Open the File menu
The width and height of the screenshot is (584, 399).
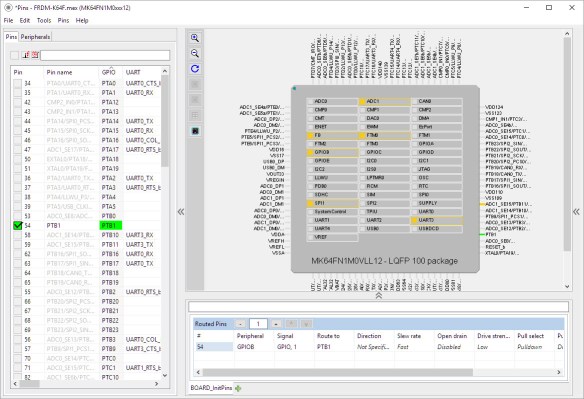coord(8,20)
